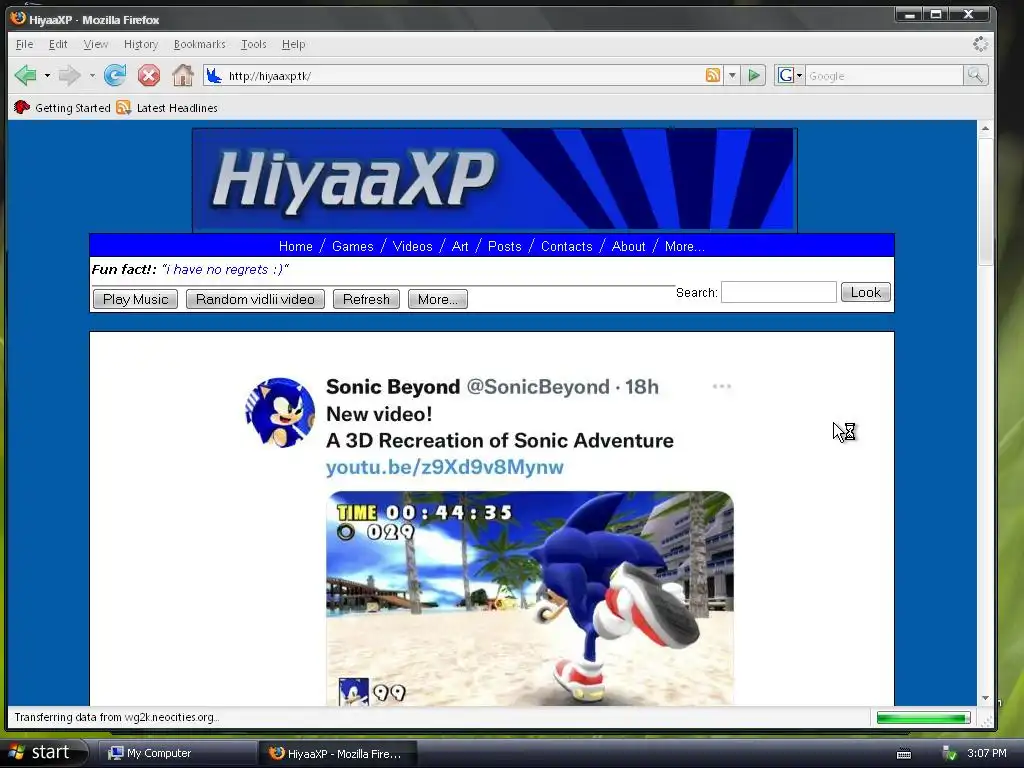Click the green page loading progress bar
The image size is (1024, 768).
pos(923,718)
